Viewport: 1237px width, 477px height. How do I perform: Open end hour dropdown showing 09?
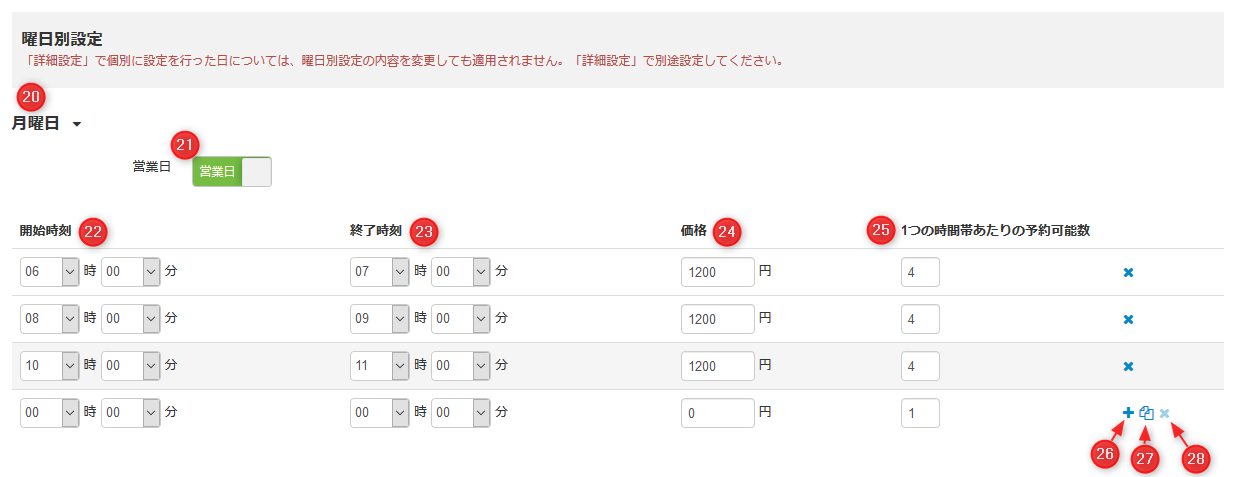(379, 319)
